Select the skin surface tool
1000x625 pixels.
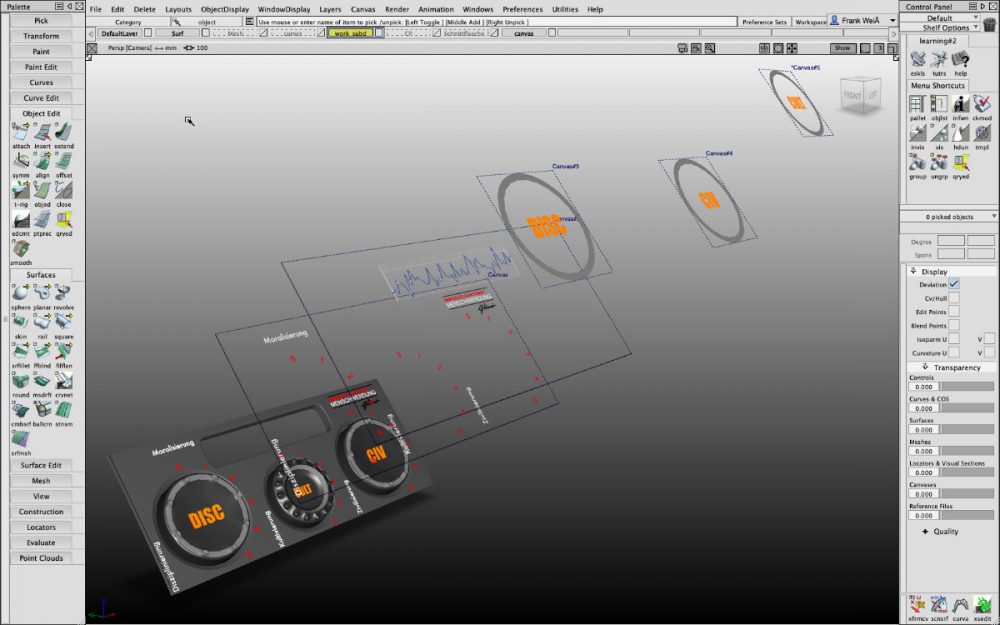click(18, 321)
